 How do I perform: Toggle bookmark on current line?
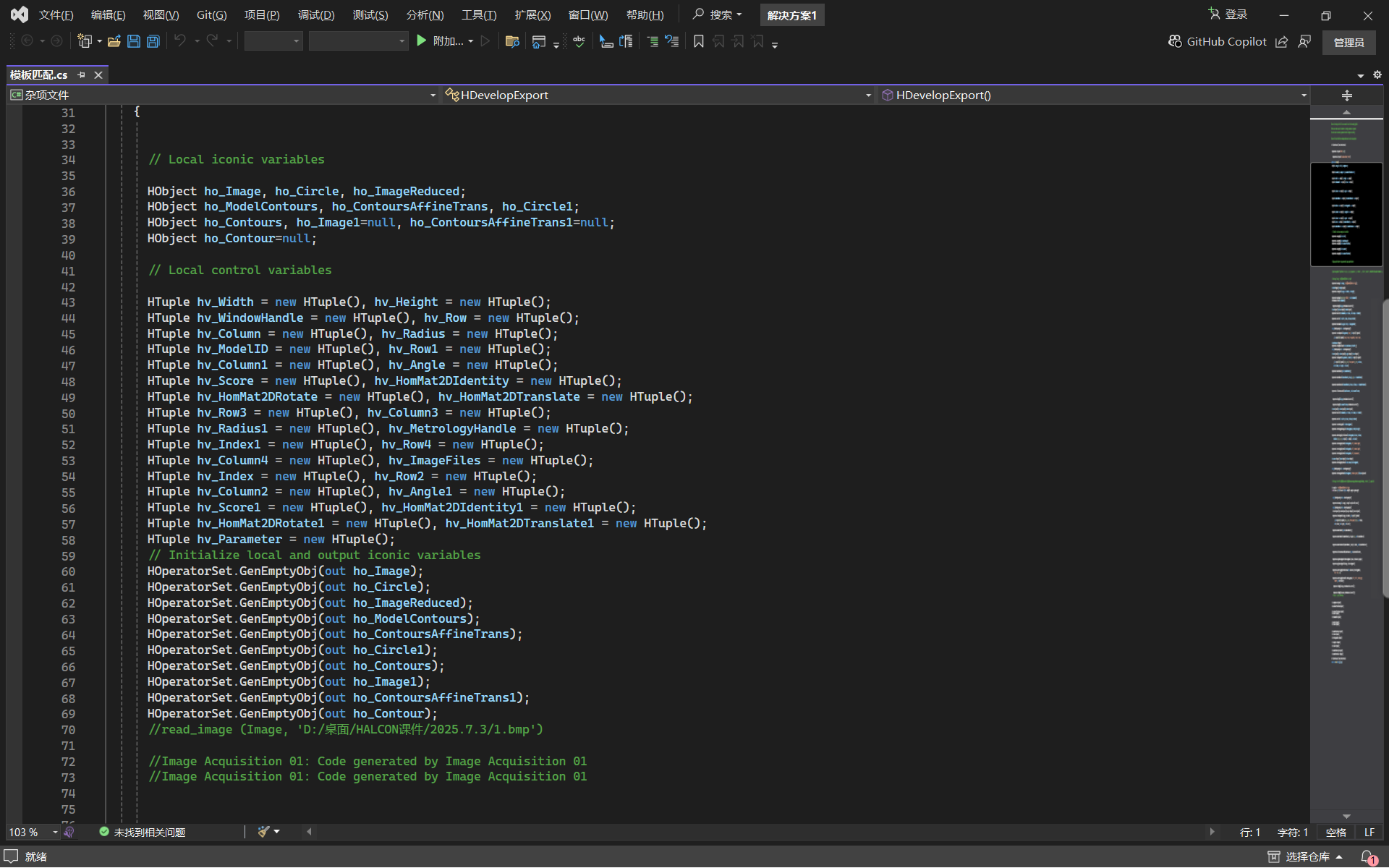click(x=698, y=42)
